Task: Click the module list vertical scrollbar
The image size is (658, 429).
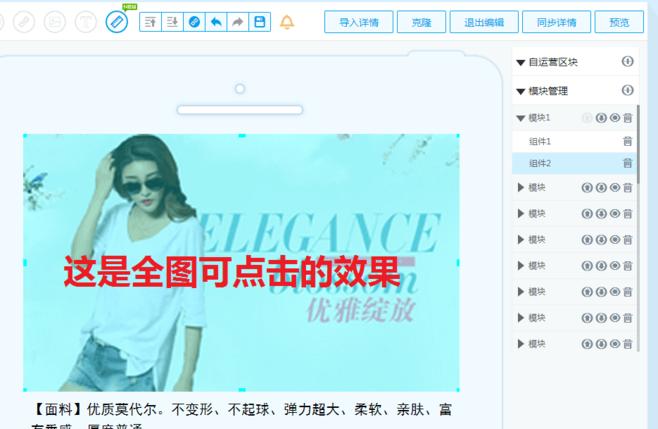Action: click(638, 144)
